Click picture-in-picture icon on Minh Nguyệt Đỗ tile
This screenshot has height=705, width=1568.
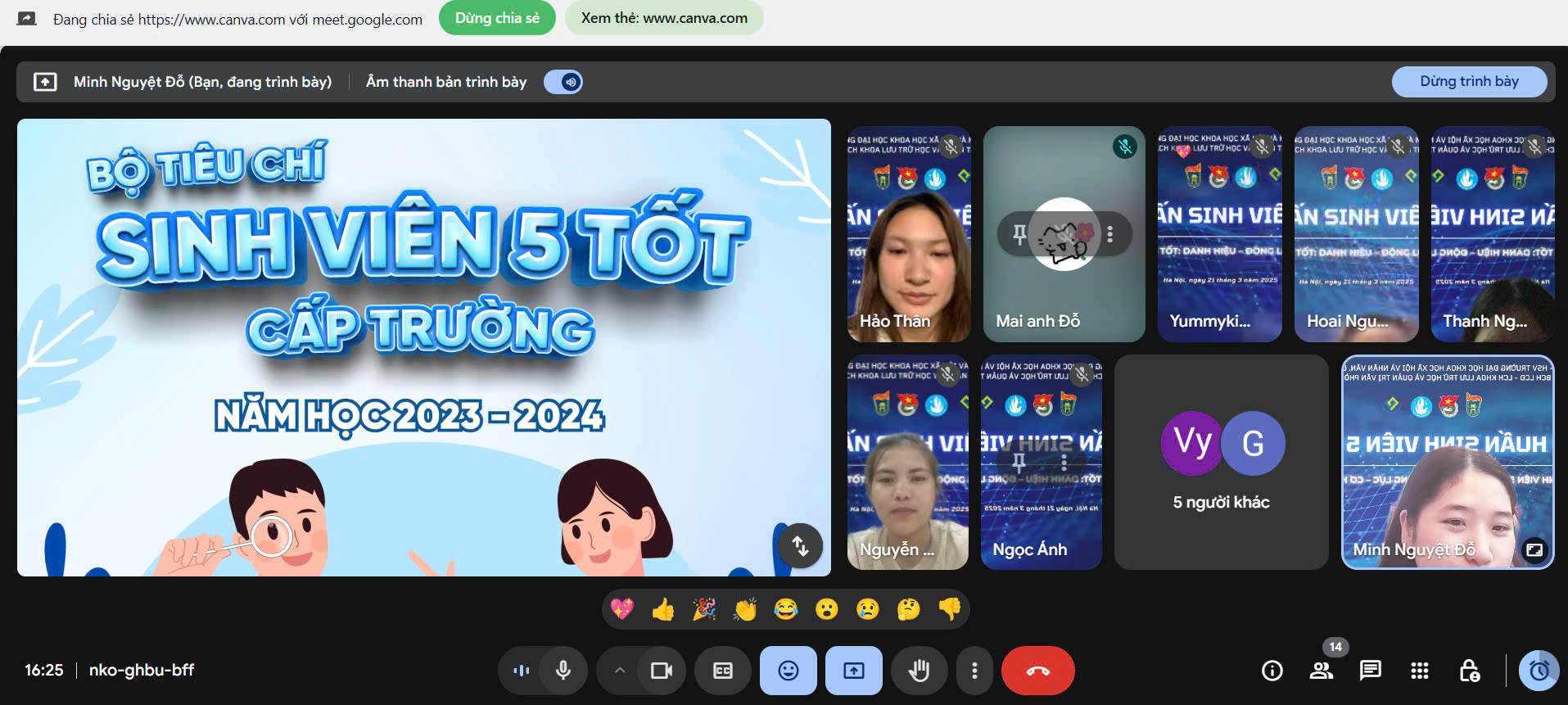[1534, 549]
